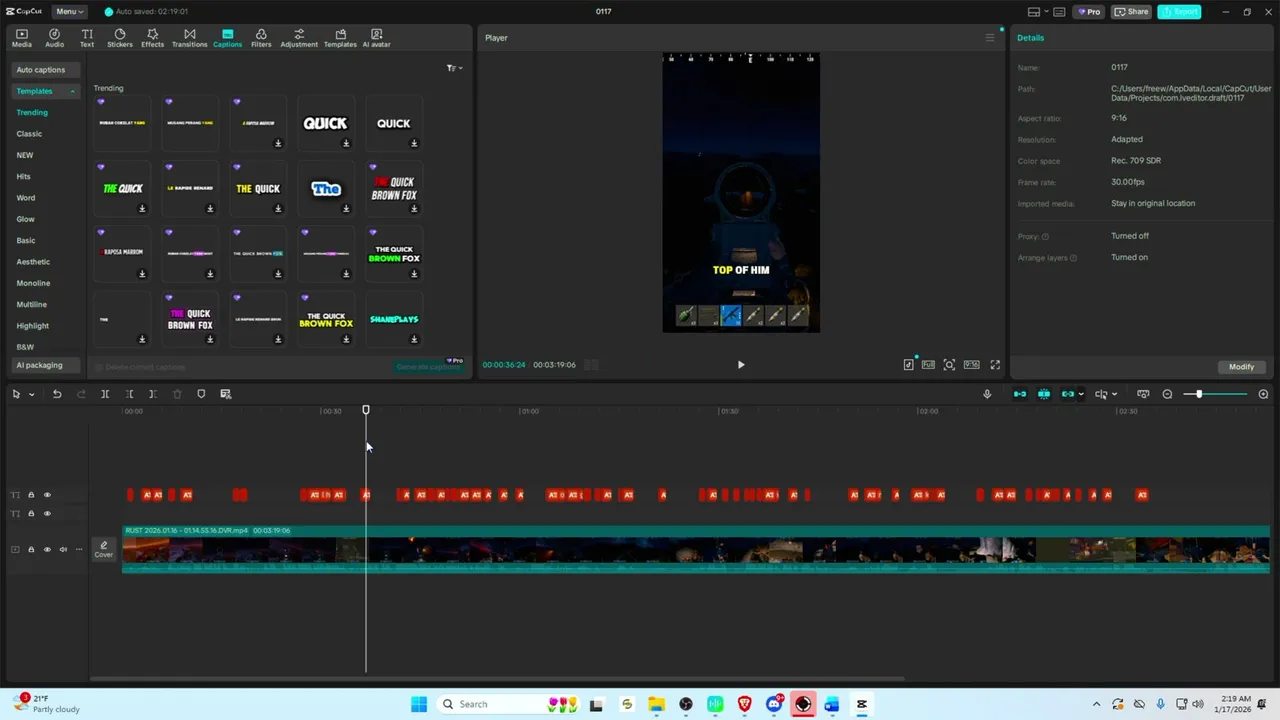1280x720 pixels.
Task: Click the Modify button in Details
Action: coord(1241,367)
